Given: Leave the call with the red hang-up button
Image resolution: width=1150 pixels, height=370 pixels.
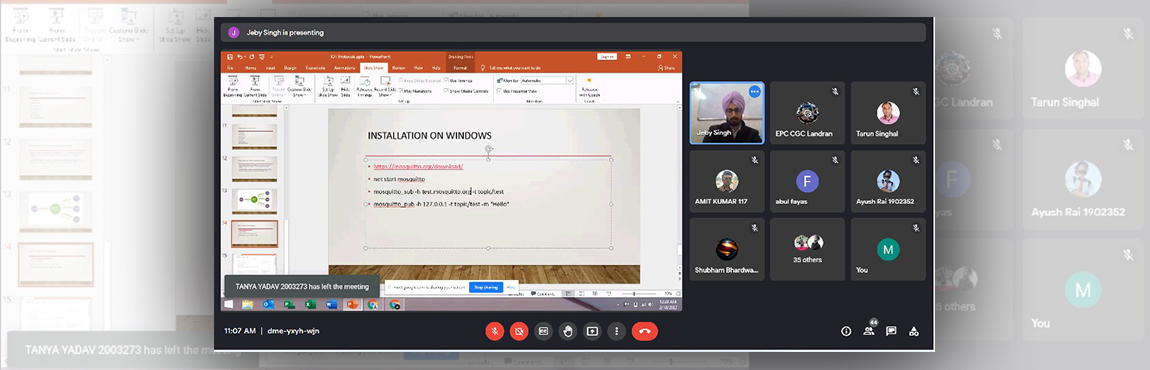Looking at the screenshot, I should coord(645,331).
